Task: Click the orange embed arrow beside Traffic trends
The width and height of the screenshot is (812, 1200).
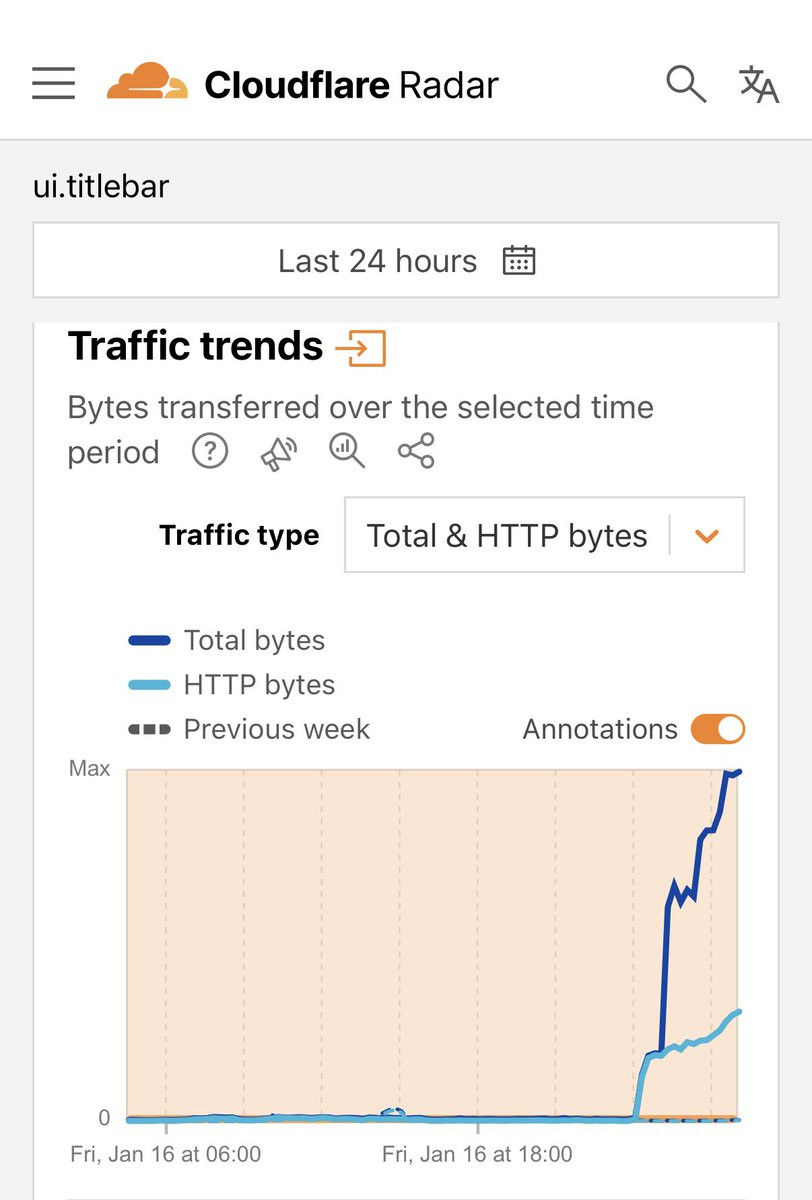Action: [360, 348]
